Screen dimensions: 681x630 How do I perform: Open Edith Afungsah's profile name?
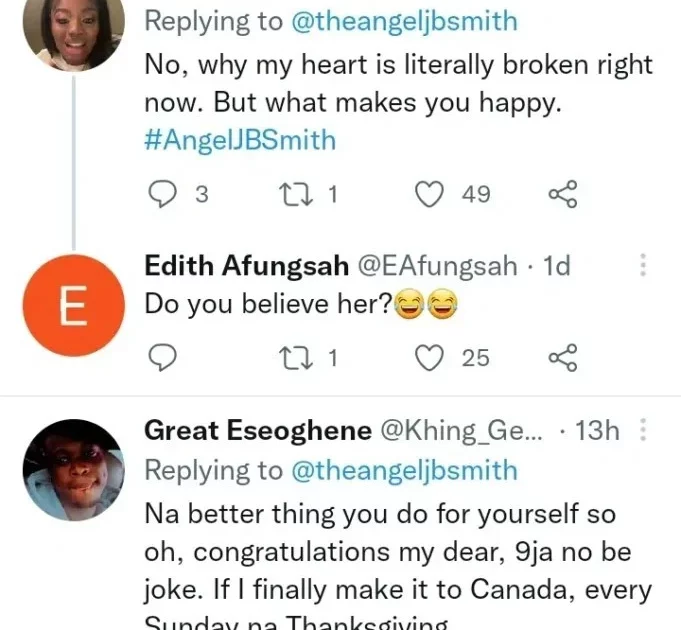(245, 265)
